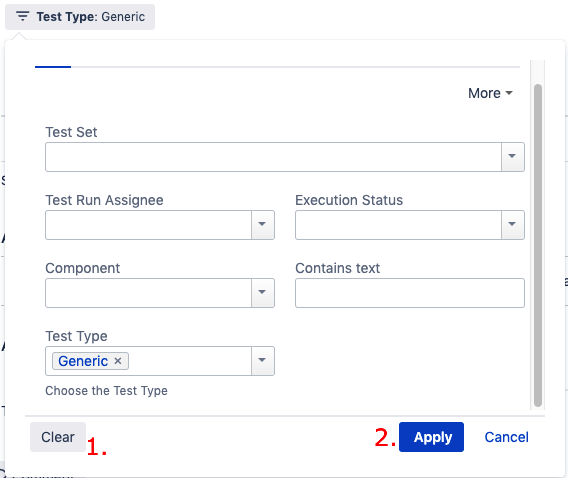The width and height of the screenshot is (568, 478).
Task: Focus the Contains text field
Action: (x=410, y=293)
